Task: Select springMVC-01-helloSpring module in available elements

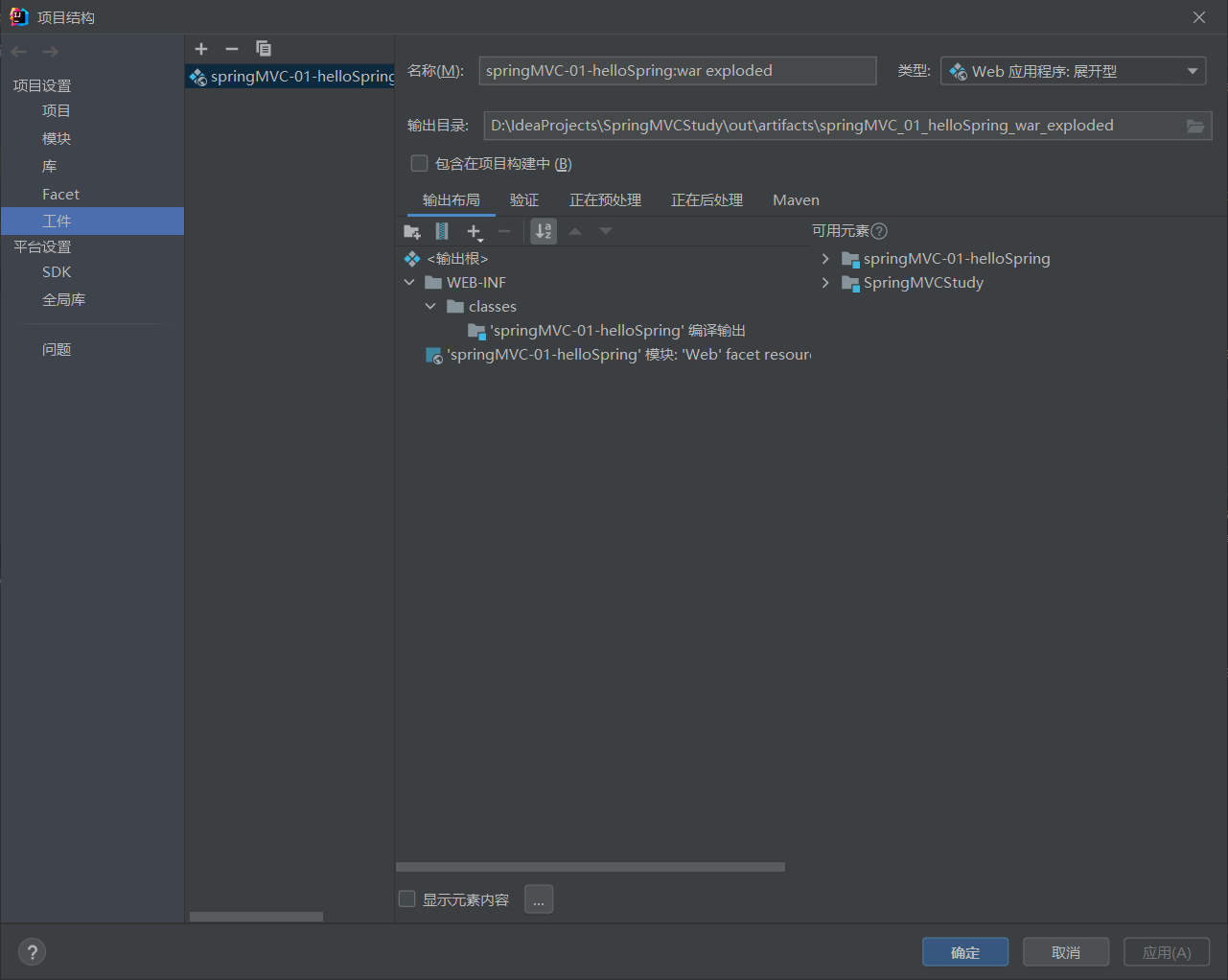Action: pyautogui.click(x=946, y=259)
